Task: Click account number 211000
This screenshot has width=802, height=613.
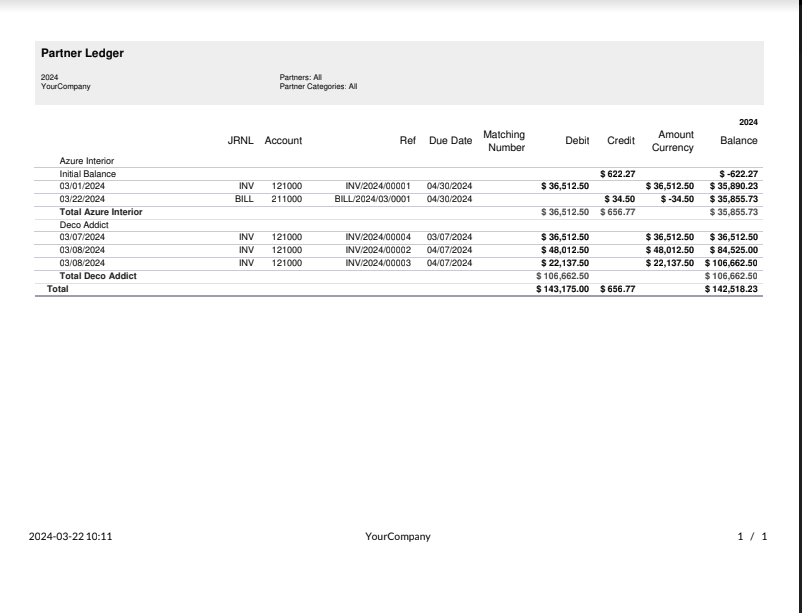Action: click(286, 199)
